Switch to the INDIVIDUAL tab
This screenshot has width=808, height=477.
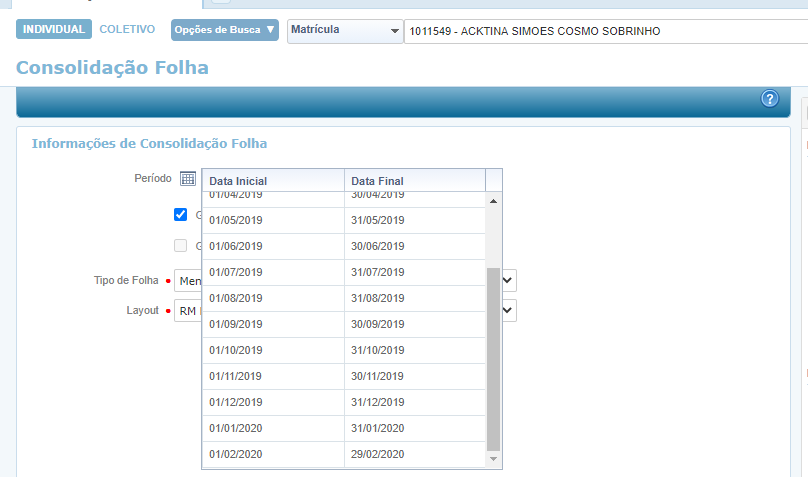pyautogui.click(x=54, y=30)
